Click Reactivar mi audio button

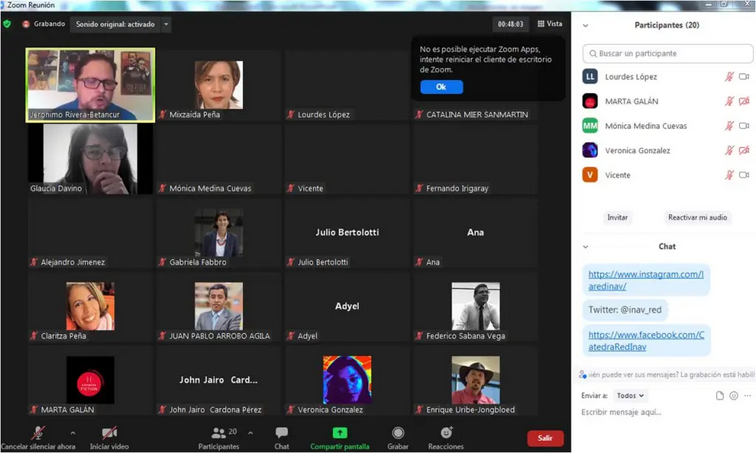coord(697,217)
